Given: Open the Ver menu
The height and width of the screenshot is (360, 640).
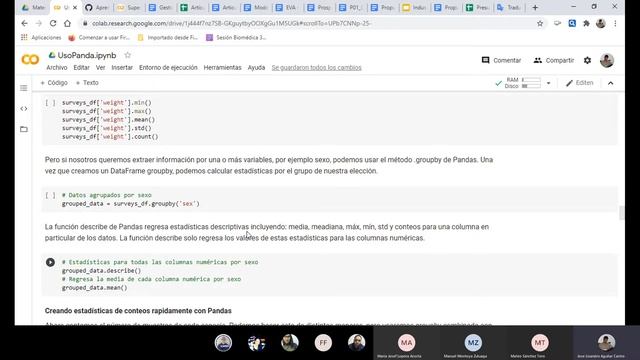Looking at the screenshot, I should tap(100, 68).
